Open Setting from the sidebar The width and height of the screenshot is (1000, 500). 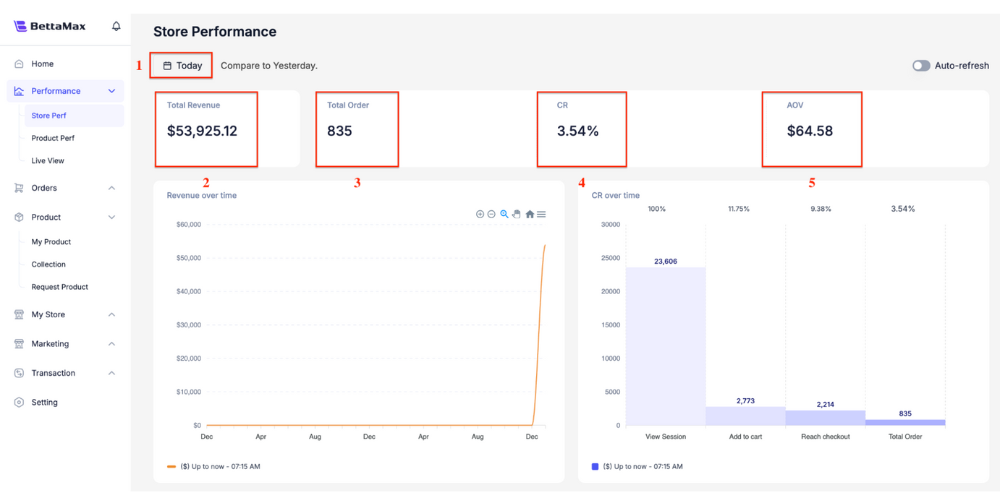[x=44, y=402]
